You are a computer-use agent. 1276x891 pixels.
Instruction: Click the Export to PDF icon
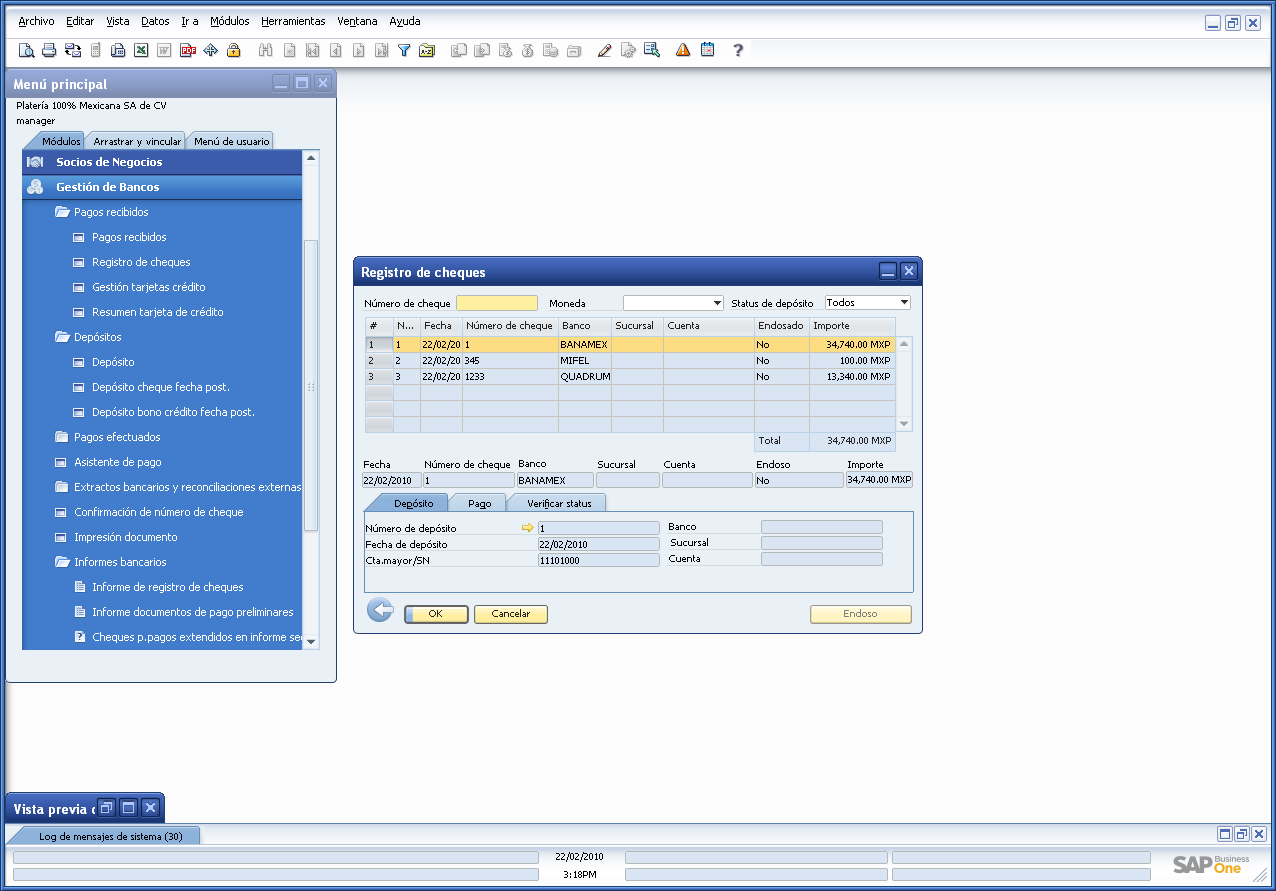pyautogui.click(x=187, y=50)
